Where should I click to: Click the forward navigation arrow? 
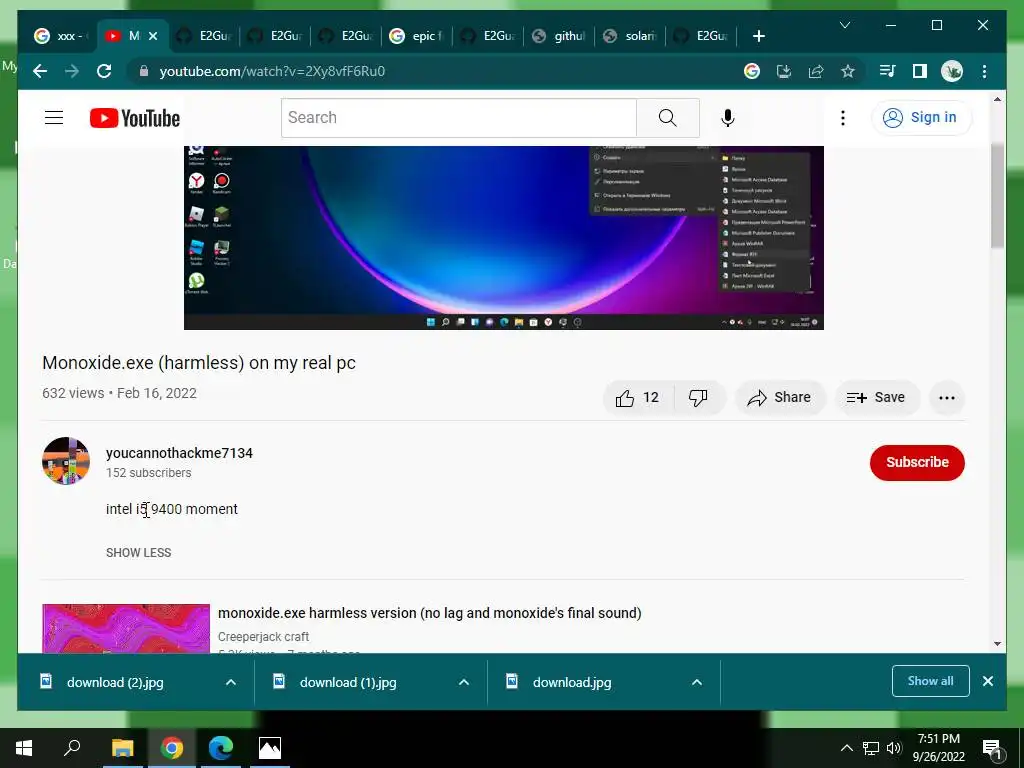[72, 71]
